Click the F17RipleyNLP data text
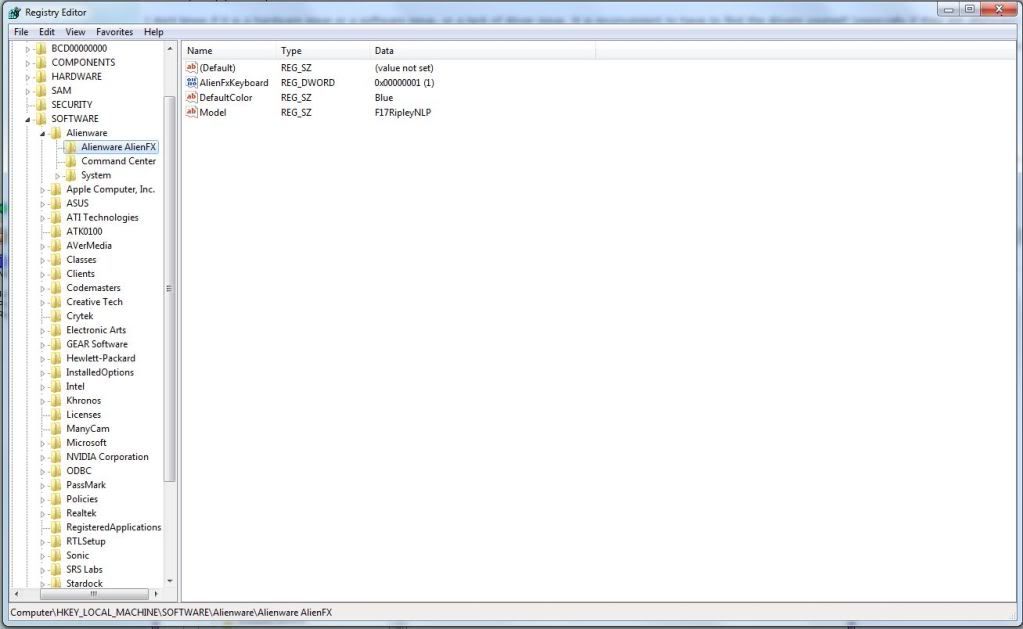1023x629 pixels. (x=403, y=112)
